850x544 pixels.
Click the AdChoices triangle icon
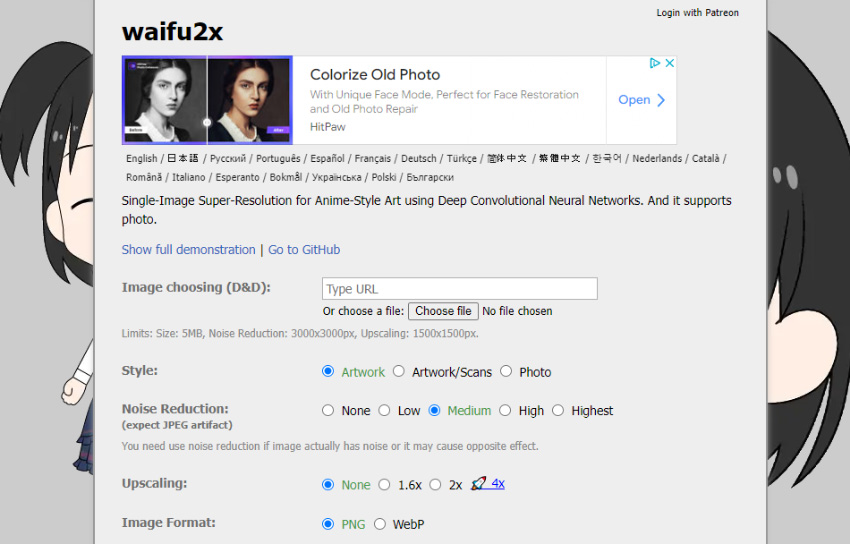[x=655, y=63]
